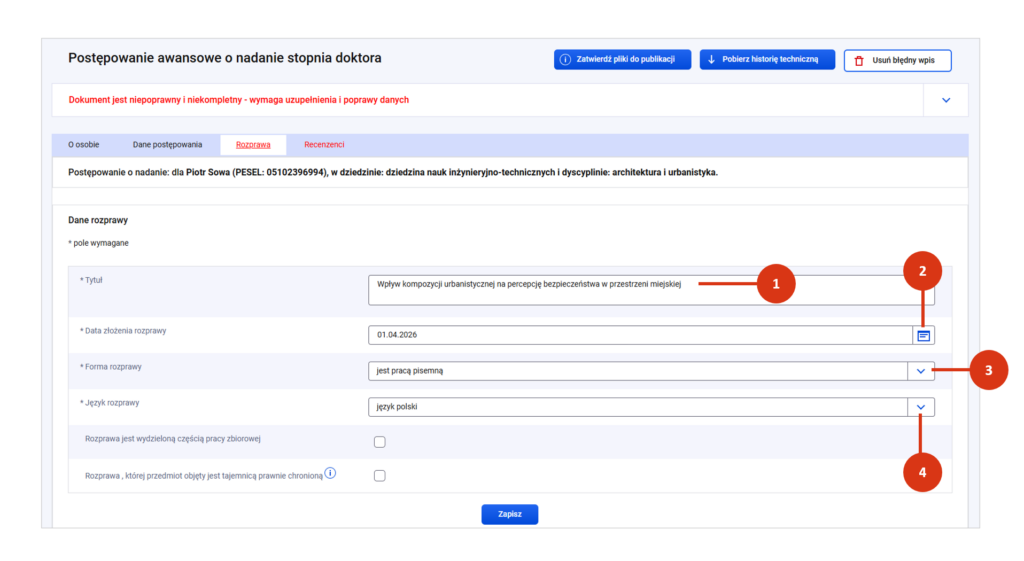This screenshot has width=1024, height=561.
Task: Open the 'Forma rozprawy' dropdown arrow
Action: [x=921, y=371]
